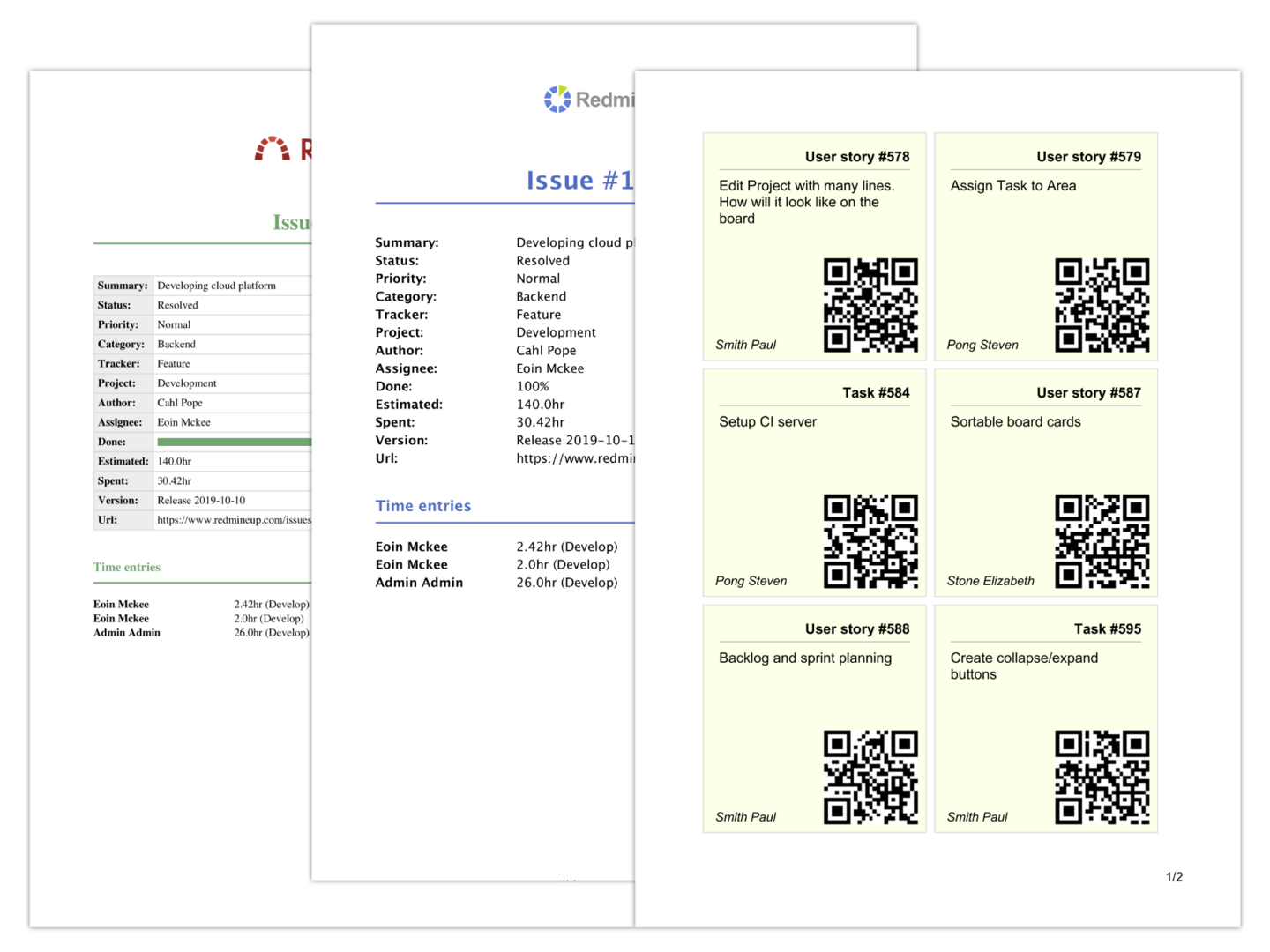Screen dimensions: 1270x952
Task: Click the page number 1/2 indicator
Action: point(1174,877)
